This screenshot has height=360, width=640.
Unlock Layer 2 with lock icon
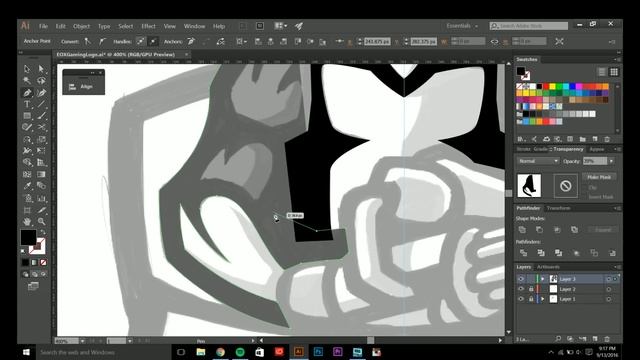(x=531, y=289)
